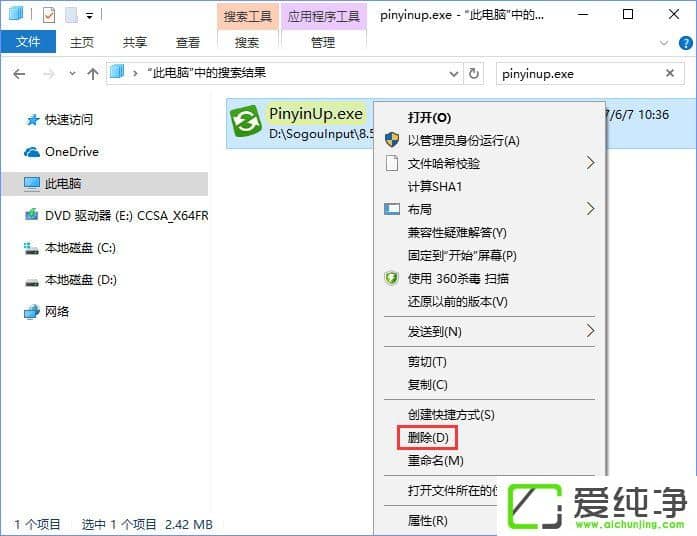
Task: Switch to the 主页 ribbon tab
Action: pyautogui.click(x=82, y=42)
